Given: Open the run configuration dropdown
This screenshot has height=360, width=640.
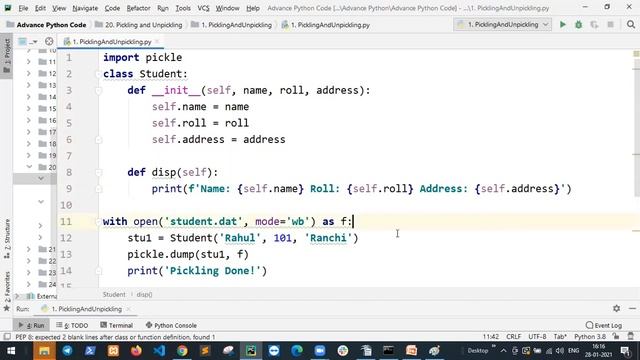Looking at the screenshot, I should 502,24.
